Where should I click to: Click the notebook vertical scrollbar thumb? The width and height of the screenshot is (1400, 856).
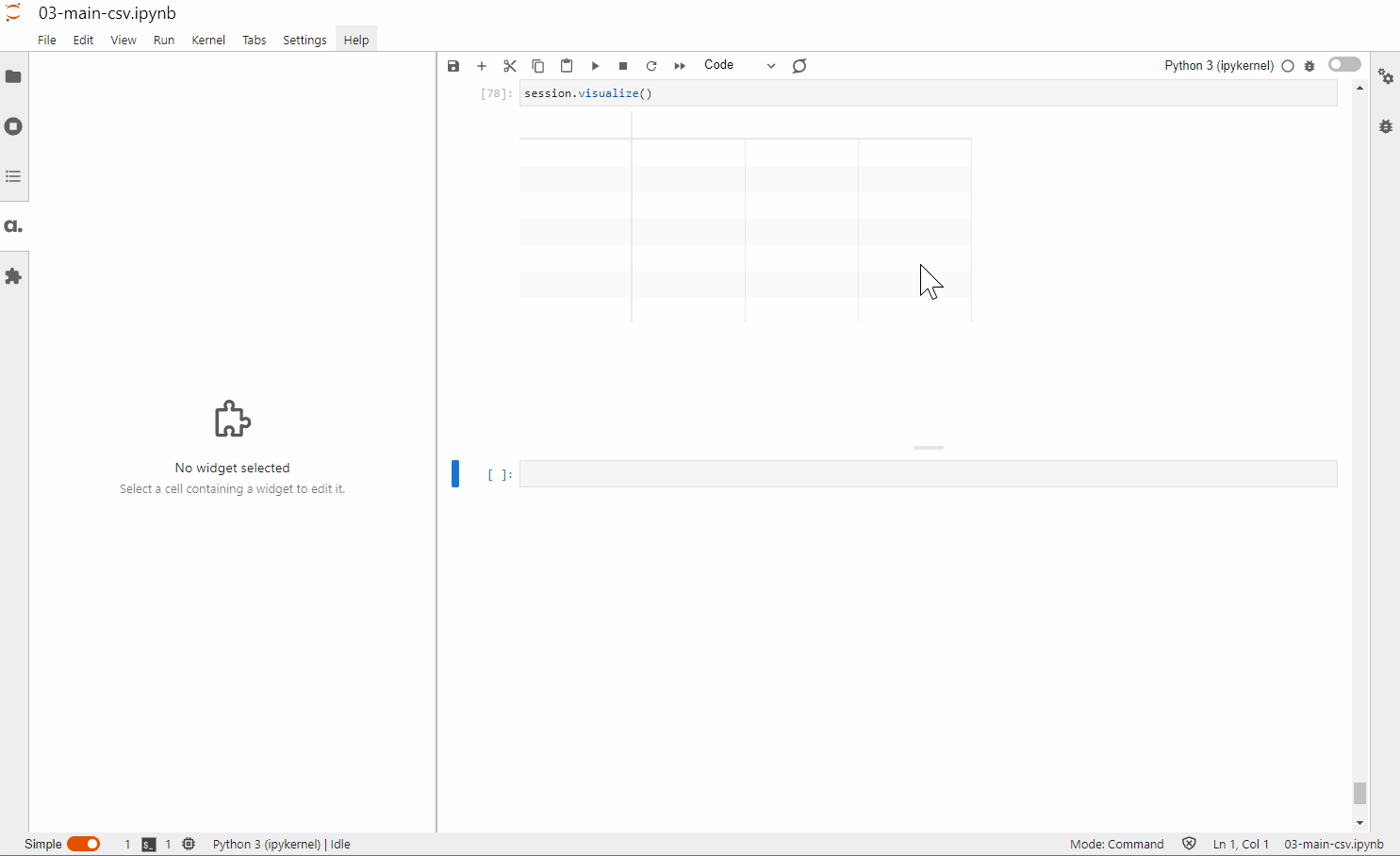pos(1359,793)
